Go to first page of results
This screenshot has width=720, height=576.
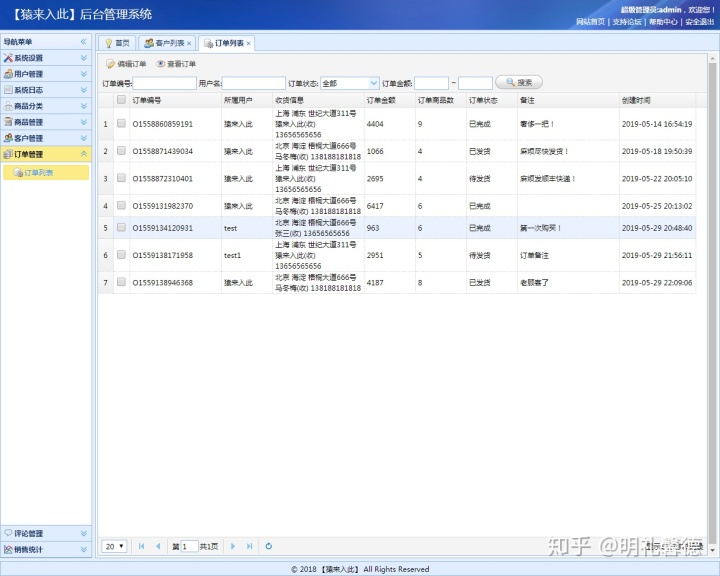pos(141,546)
